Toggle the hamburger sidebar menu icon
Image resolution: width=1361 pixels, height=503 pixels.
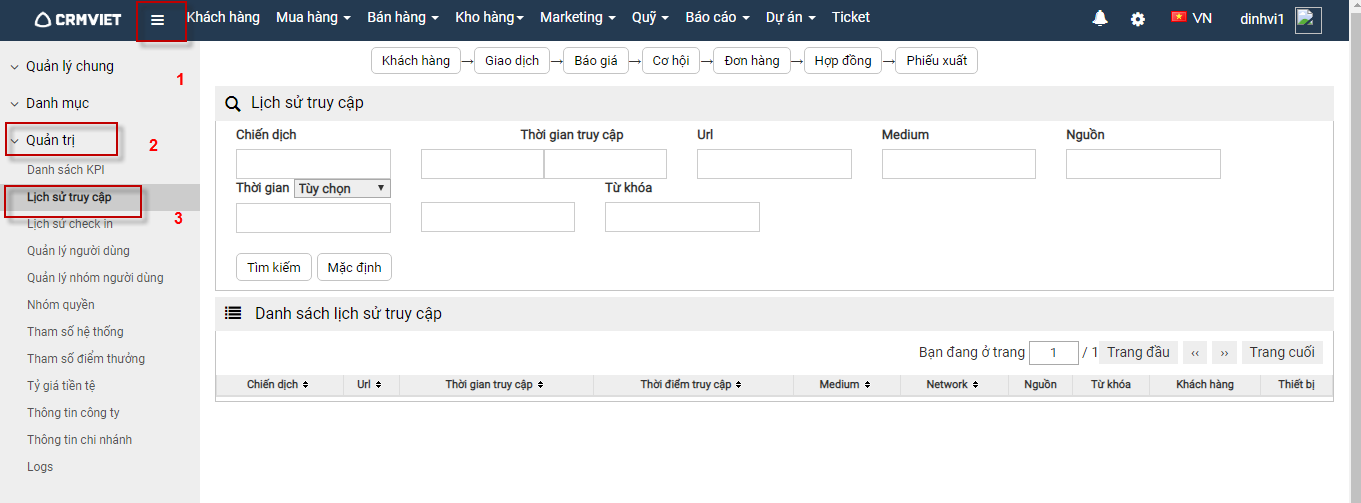click(158, 20)
